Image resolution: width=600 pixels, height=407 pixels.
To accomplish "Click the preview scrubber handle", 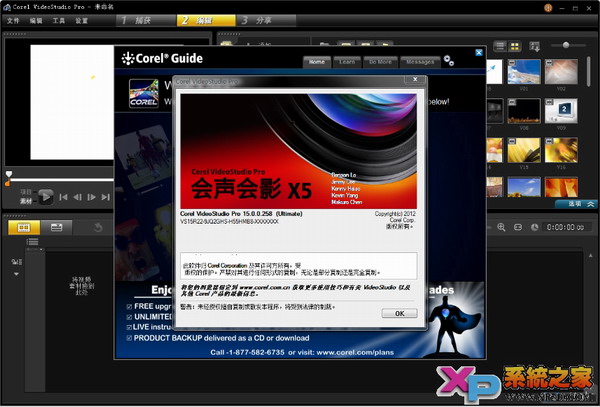I will click(x=8, y=174).
